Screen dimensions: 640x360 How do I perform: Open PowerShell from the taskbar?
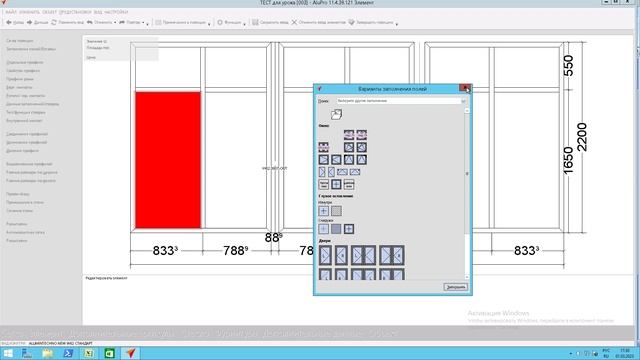point(68,353)
